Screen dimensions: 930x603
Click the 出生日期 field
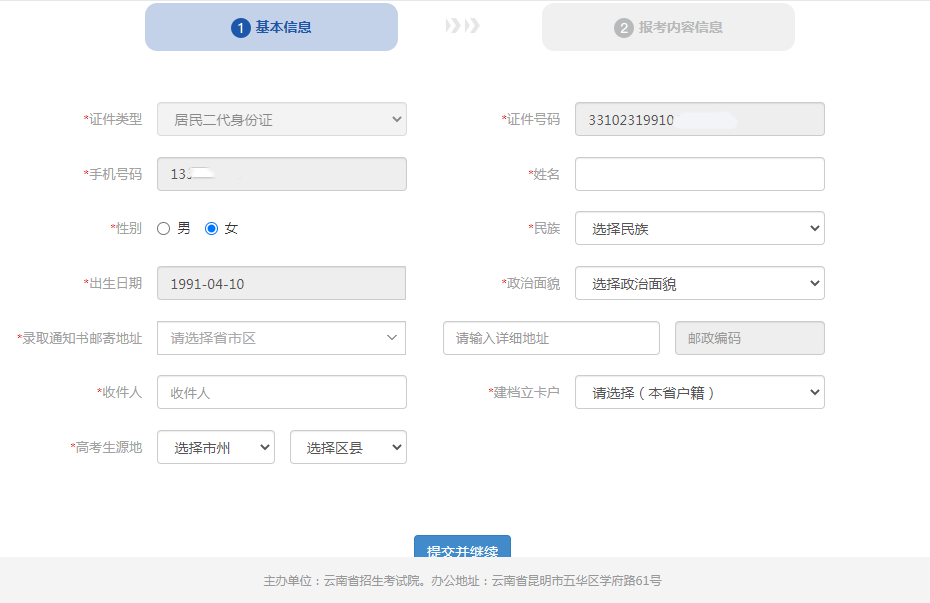point(281,284)
